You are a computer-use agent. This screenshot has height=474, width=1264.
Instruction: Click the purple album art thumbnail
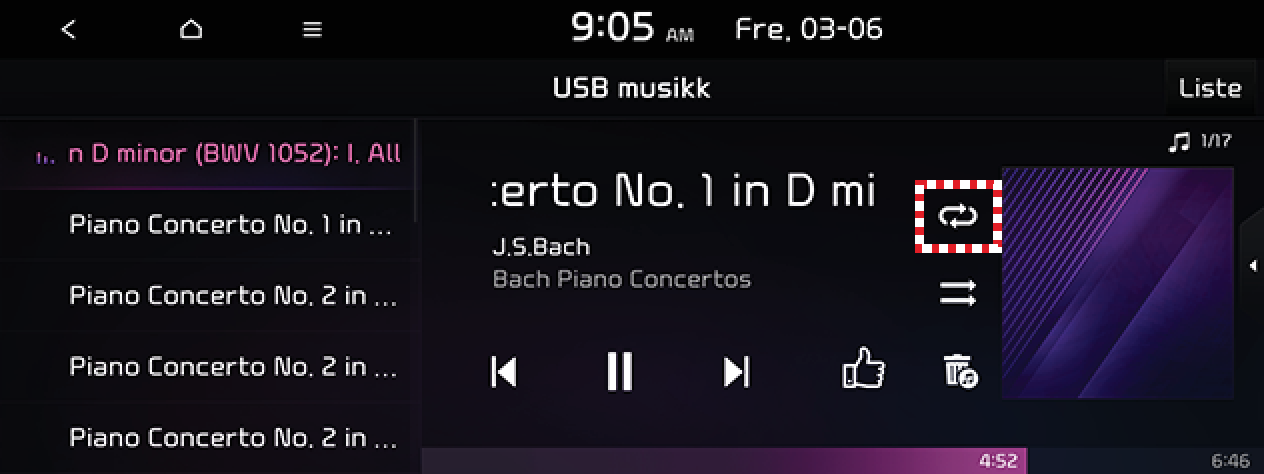point(1117,283)
